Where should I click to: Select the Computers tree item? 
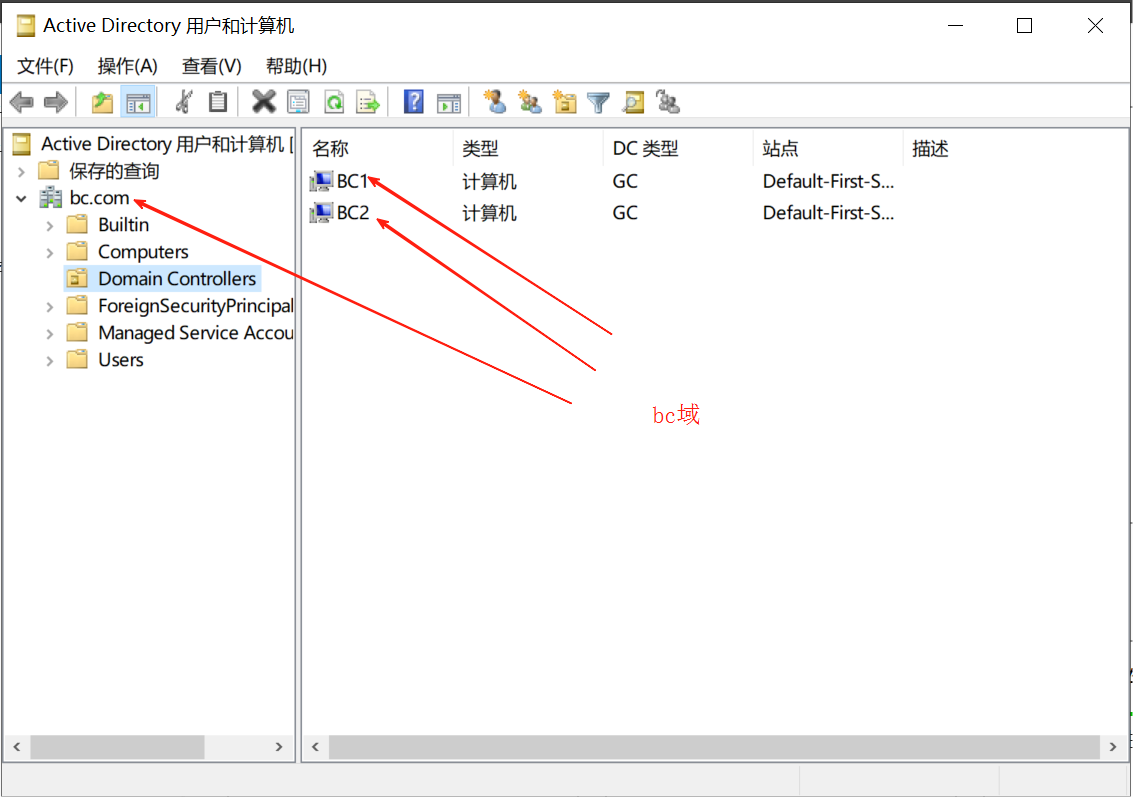(x=143, y=252)
